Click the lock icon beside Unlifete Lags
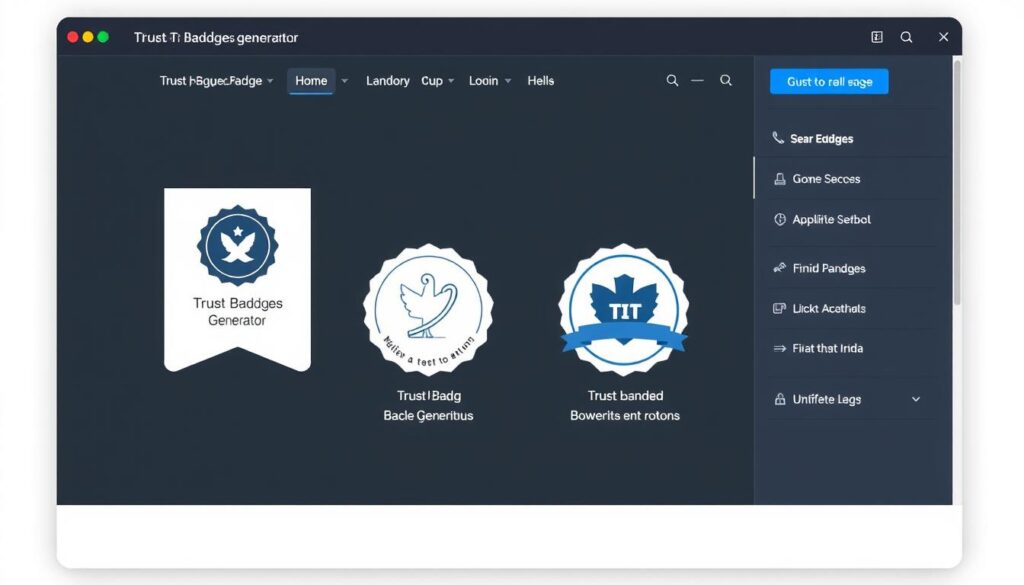Viewport: 1024px width, 585px height. pyautogui.click(x=779, y=399)
